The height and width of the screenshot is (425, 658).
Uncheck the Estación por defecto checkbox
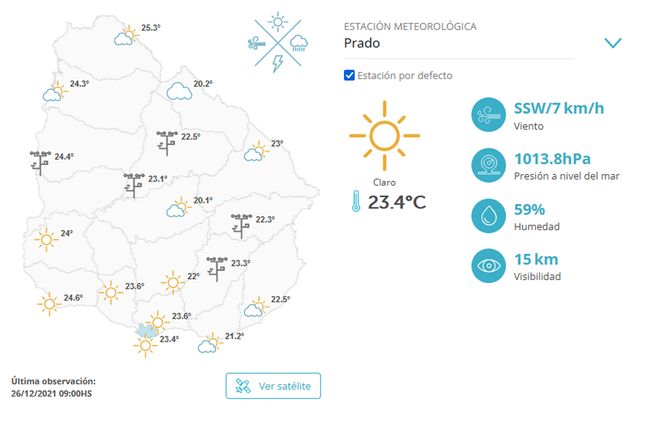click(349, 76)
